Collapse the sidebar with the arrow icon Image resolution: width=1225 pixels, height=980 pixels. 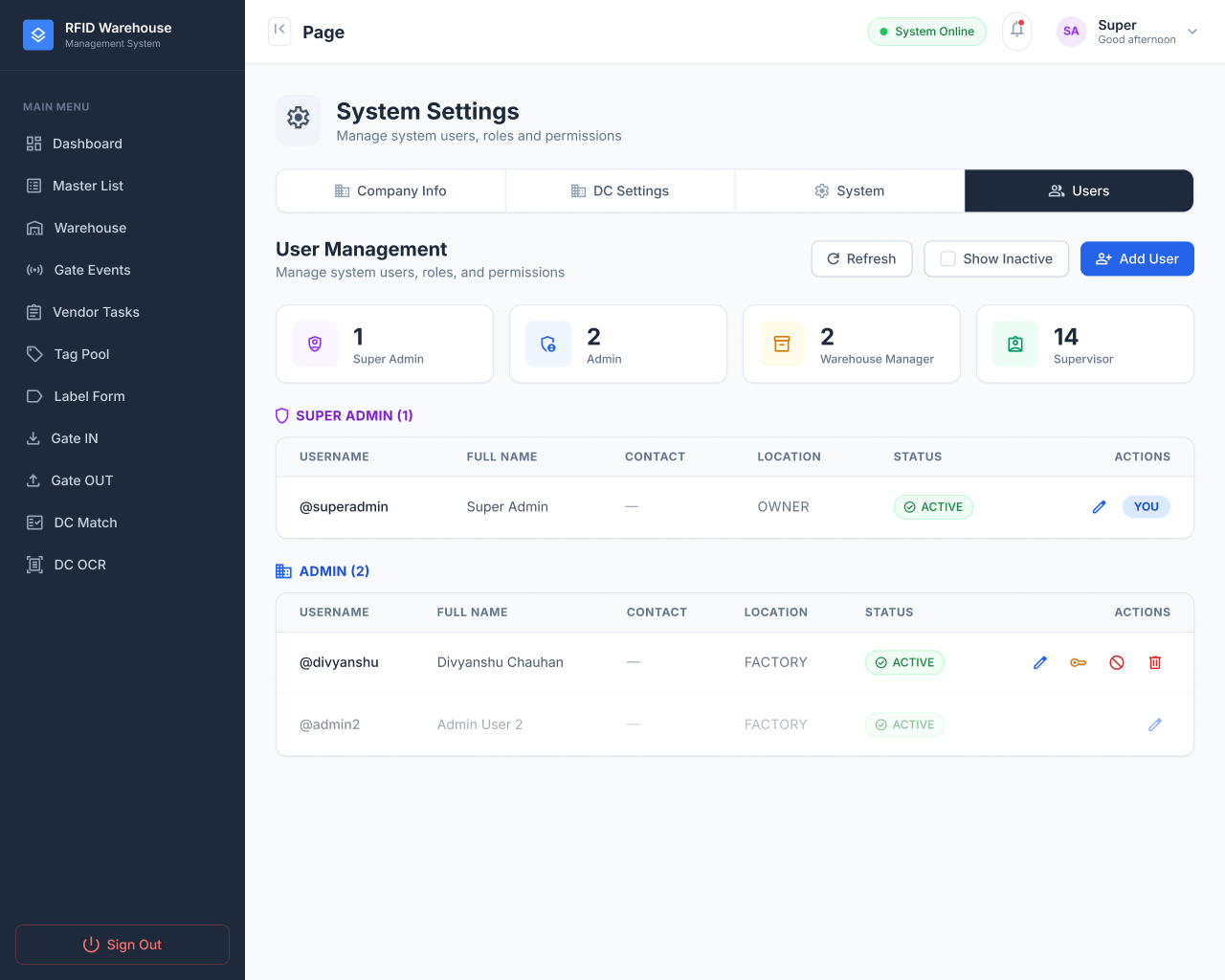(279, 30)
